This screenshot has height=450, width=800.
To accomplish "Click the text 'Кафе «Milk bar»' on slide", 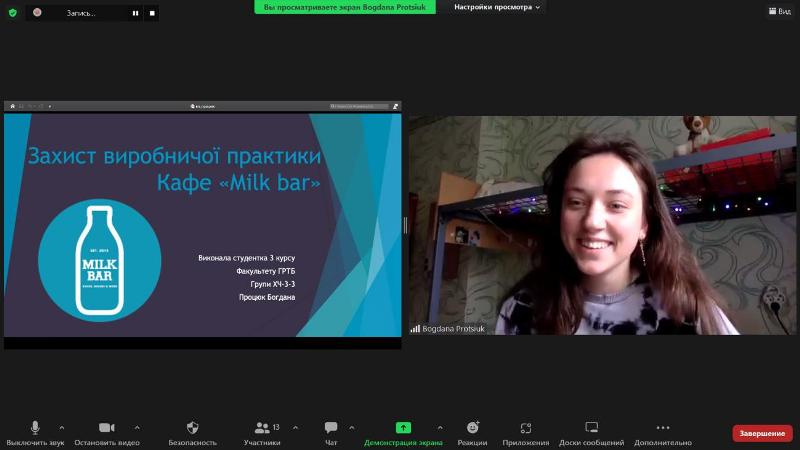I will point(239,183).
